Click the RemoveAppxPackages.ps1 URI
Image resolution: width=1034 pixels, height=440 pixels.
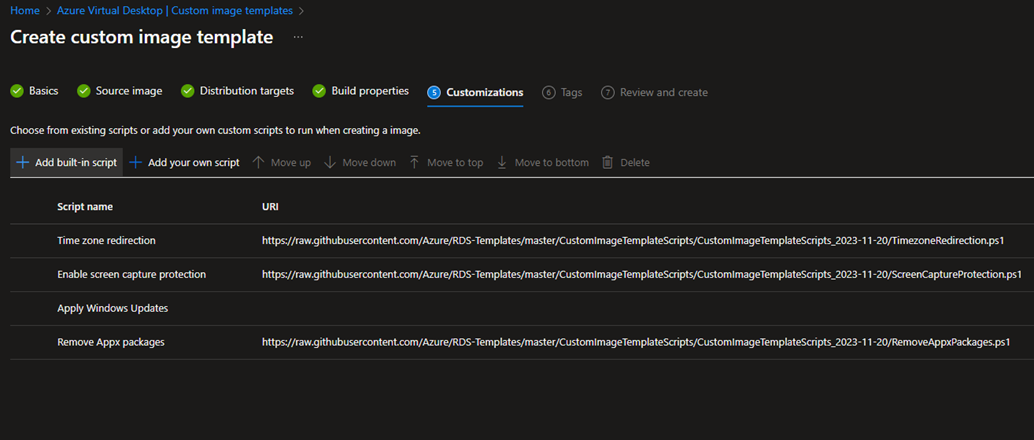pyautogui.click(x=636, y=342)
